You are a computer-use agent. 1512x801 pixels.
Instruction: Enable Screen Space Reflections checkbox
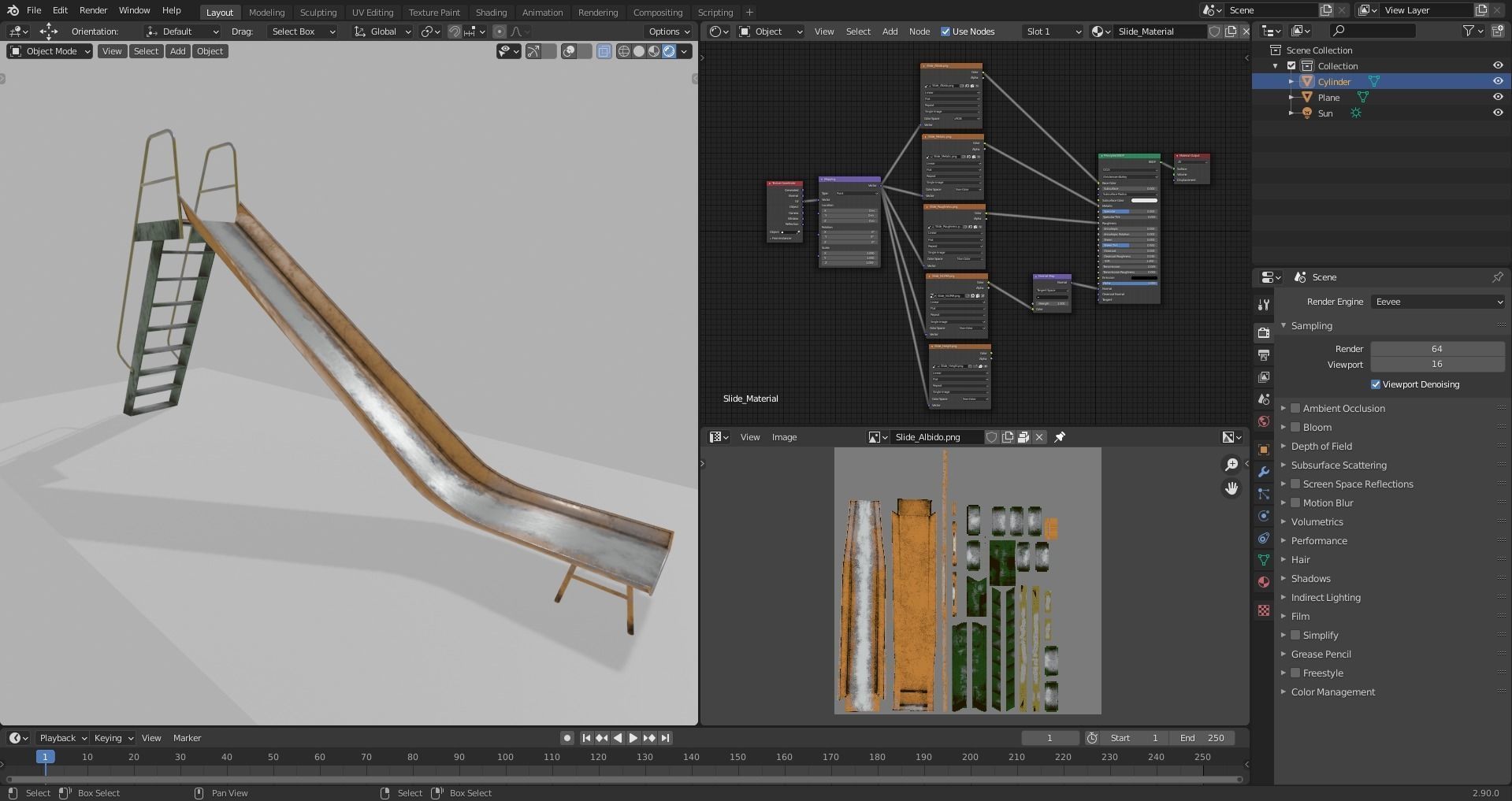pos(1295,484)
